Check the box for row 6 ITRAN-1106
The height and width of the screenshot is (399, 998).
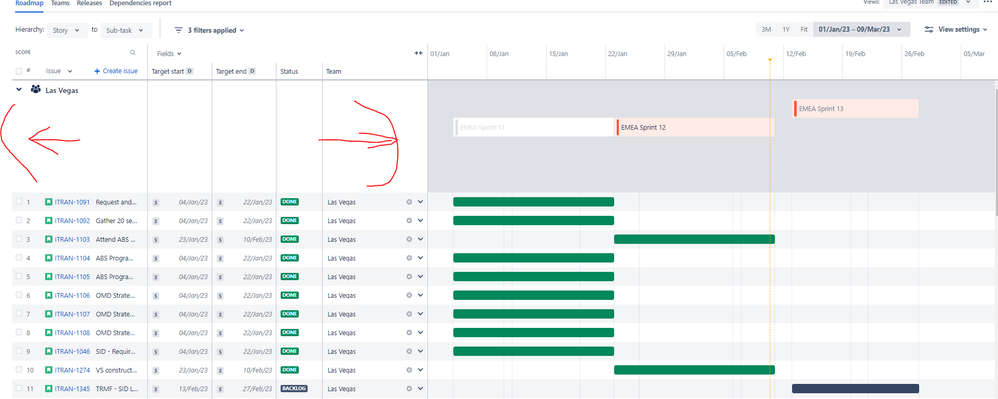point(19,295)
